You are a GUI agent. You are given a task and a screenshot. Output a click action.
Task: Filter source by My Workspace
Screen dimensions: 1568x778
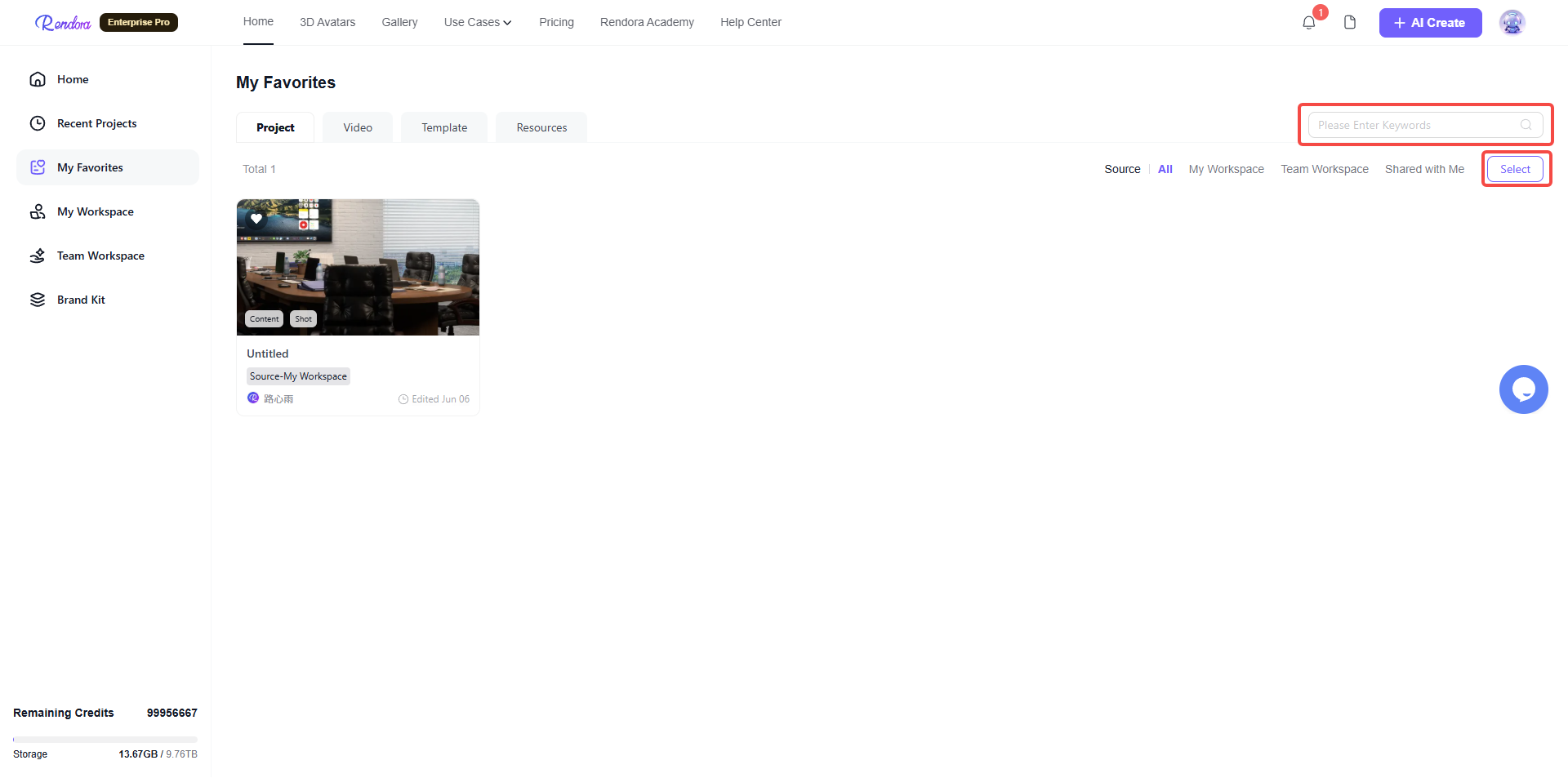coord(1226,169)
